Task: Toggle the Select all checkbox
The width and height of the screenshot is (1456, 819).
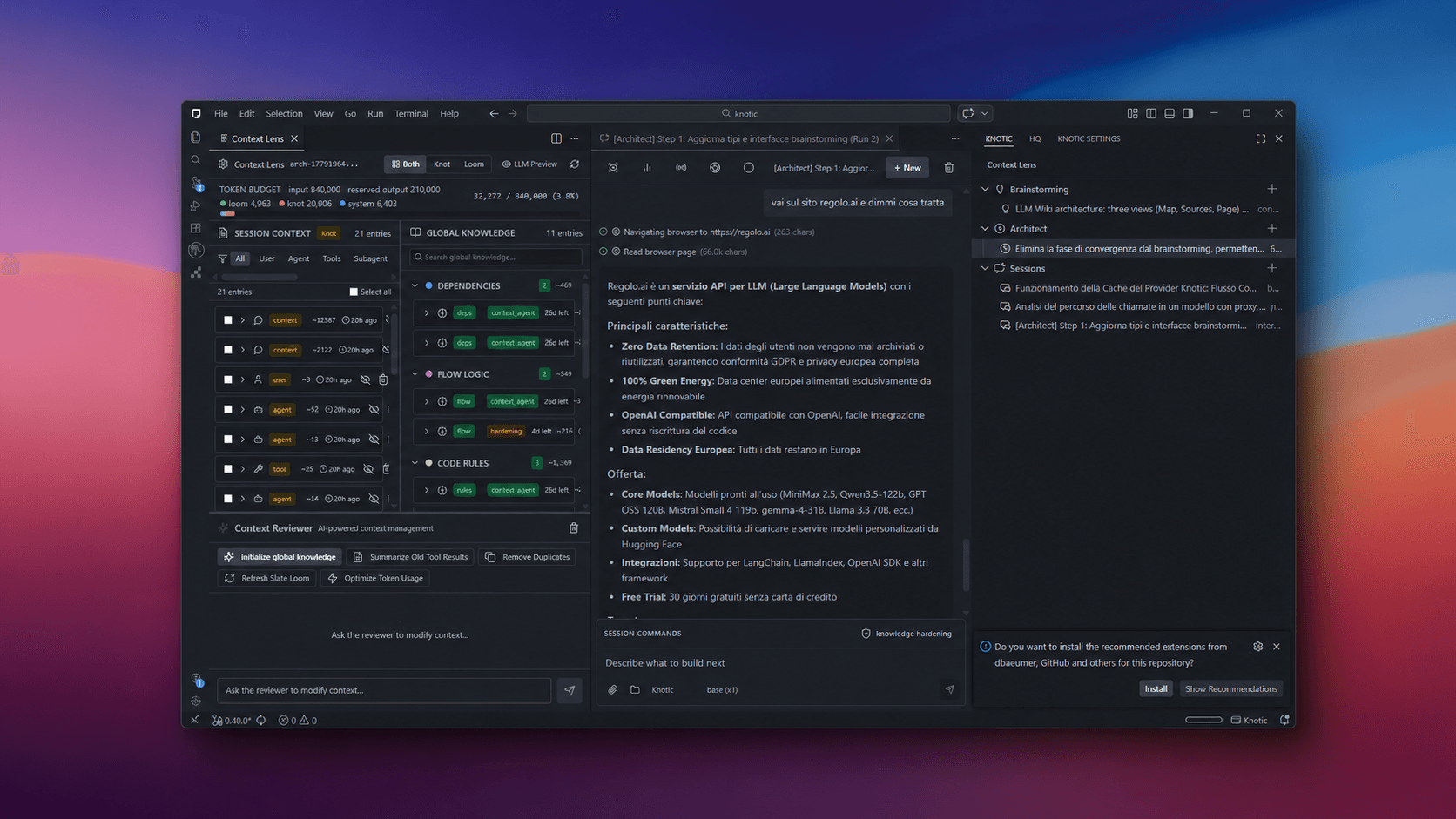Action: pos(354,292)
